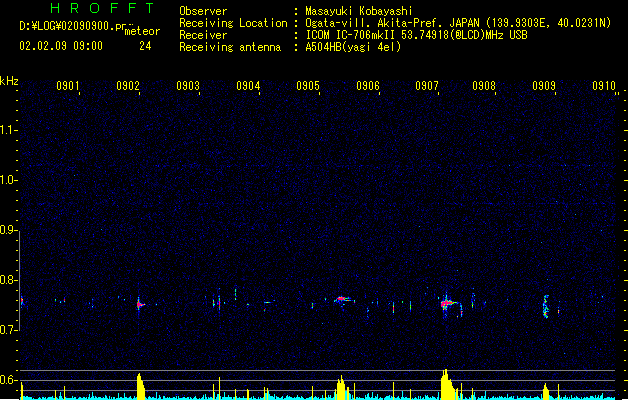
Task: Click the 'Receiving antenna' label
Action: tap(230, 47)
